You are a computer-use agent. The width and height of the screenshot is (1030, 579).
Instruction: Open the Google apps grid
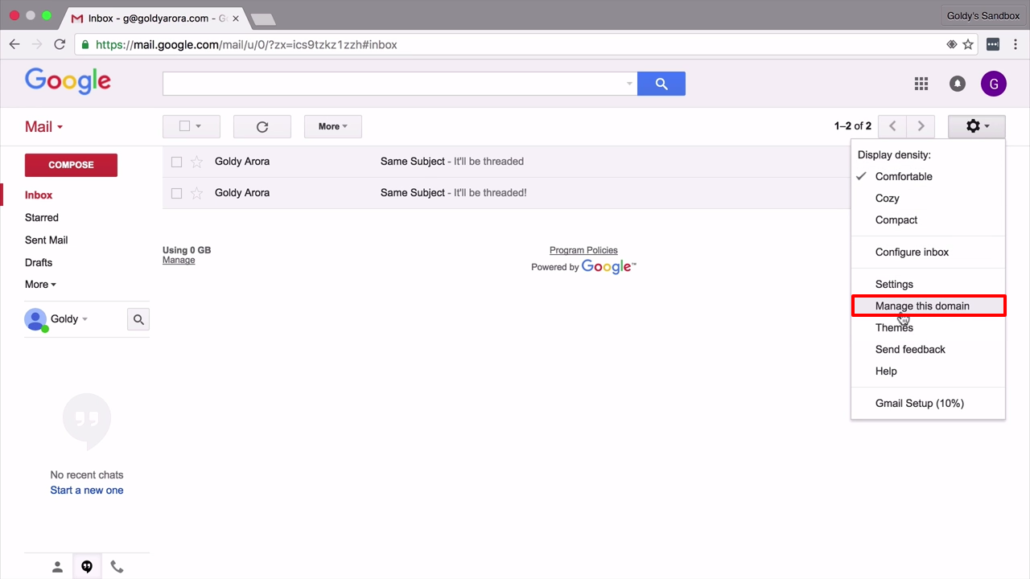click(921, 83)
